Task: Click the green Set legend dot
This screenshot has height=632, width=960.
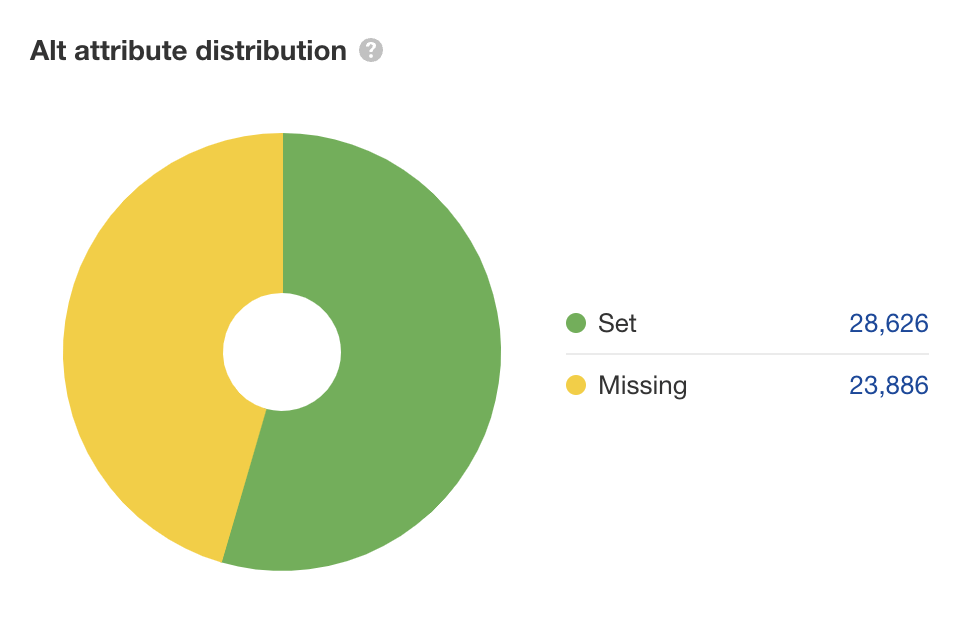Action: pos(575,323)
